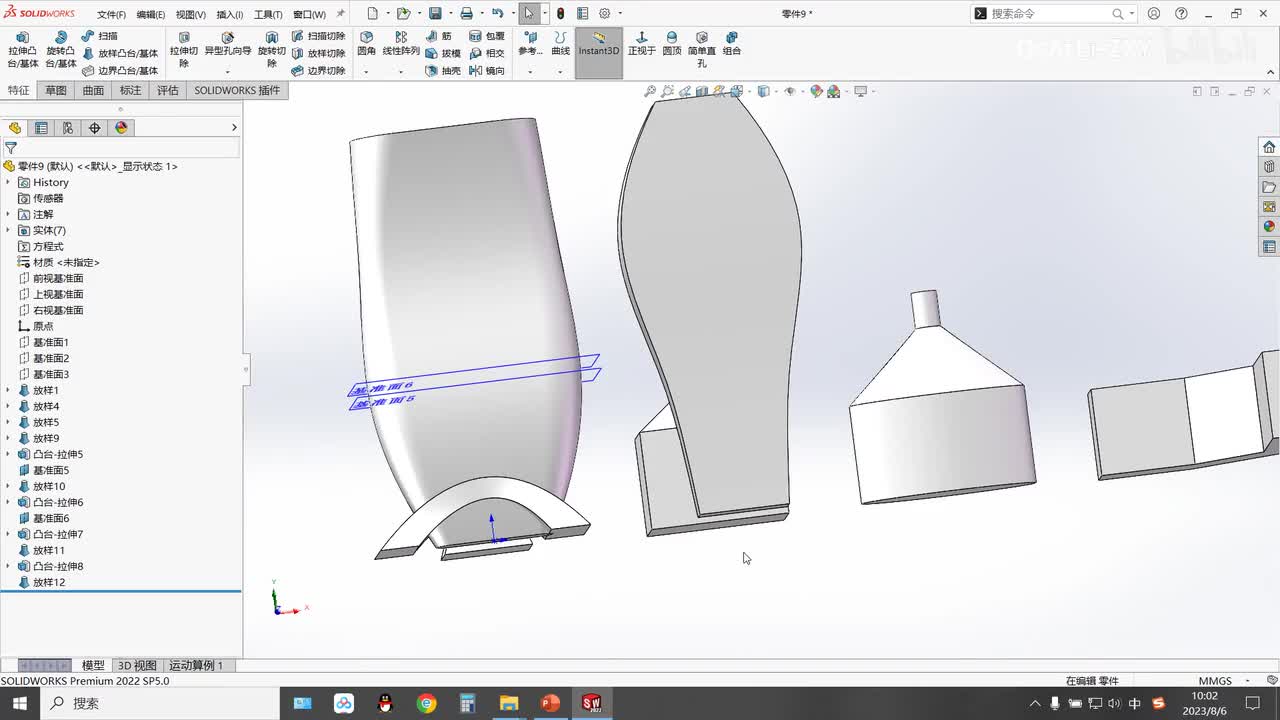The width and height of the screenshot is (1280, 720).
Task: Open the Windows Start menu
Action: pos(20,703)
